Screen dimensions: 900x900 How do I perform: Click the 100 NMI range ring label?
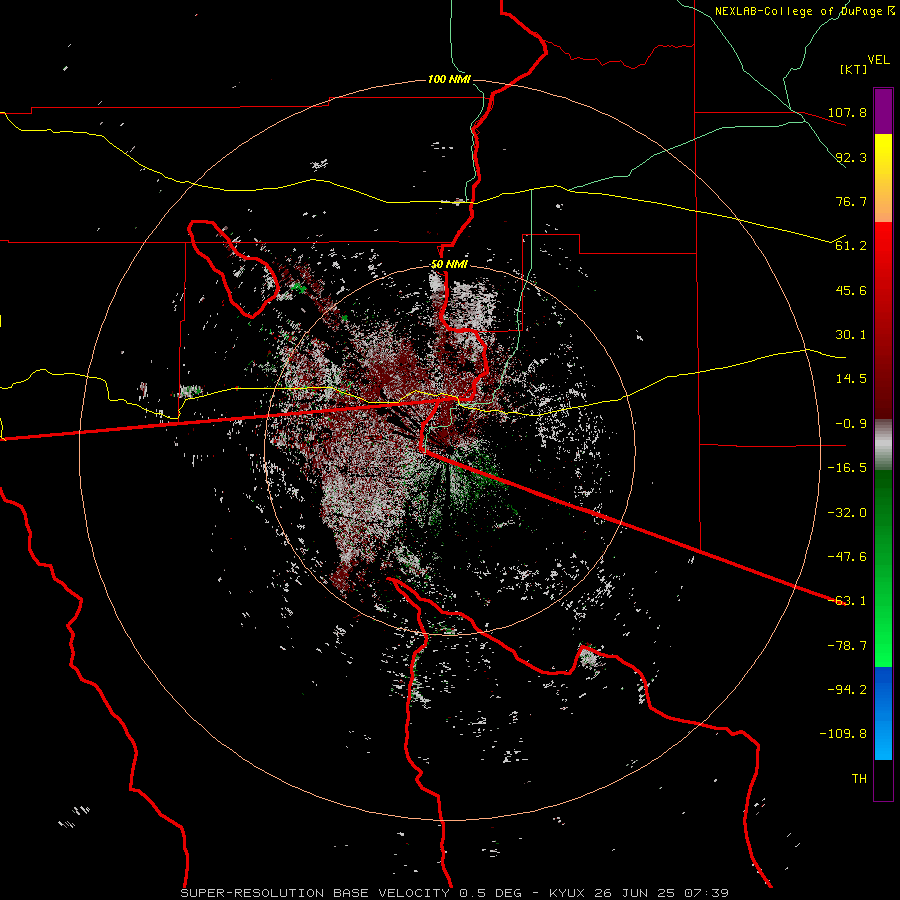tap(449, 79)
